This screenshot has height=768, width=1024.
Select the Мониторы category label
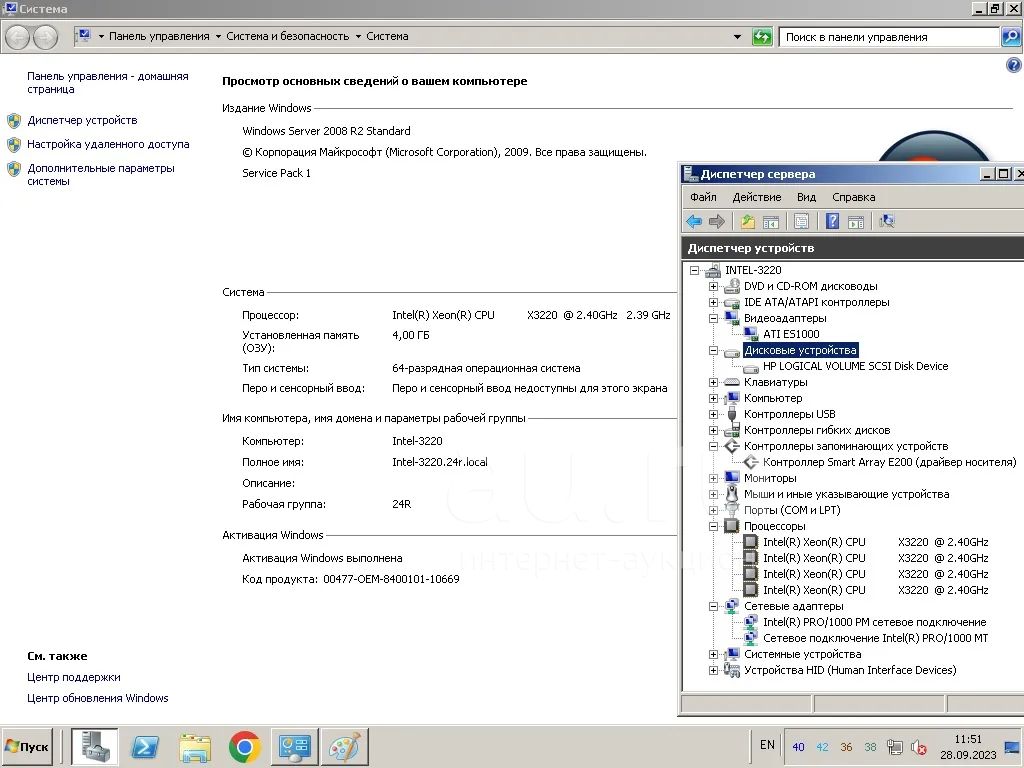point(770,478)
